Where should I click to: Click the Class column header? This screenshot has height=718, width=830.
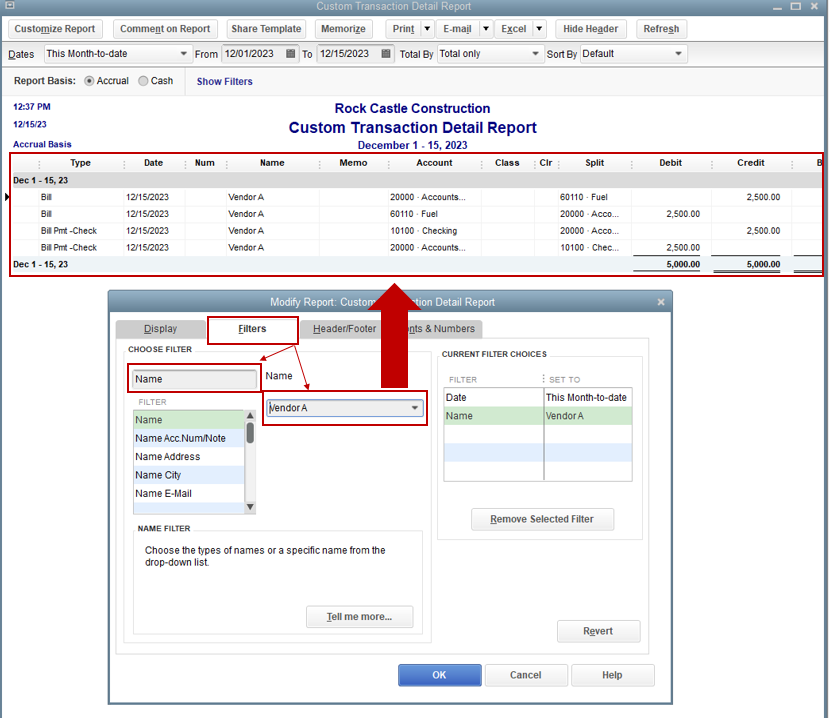point(507,163)
